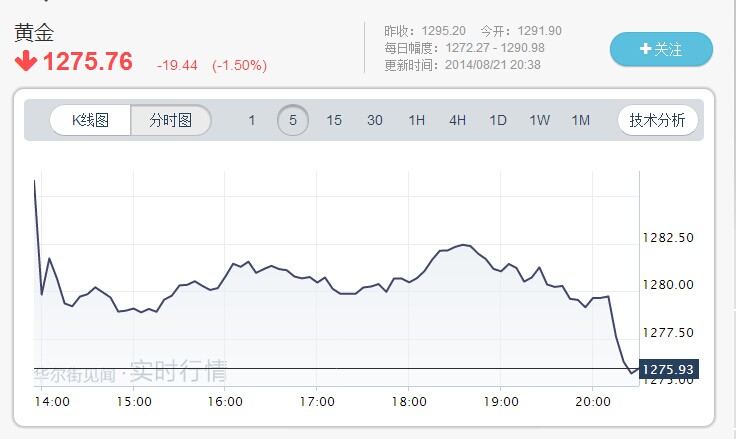
Task: Click the 华尔街见闻 实时行情 watermark
Action: coord(130,374)
